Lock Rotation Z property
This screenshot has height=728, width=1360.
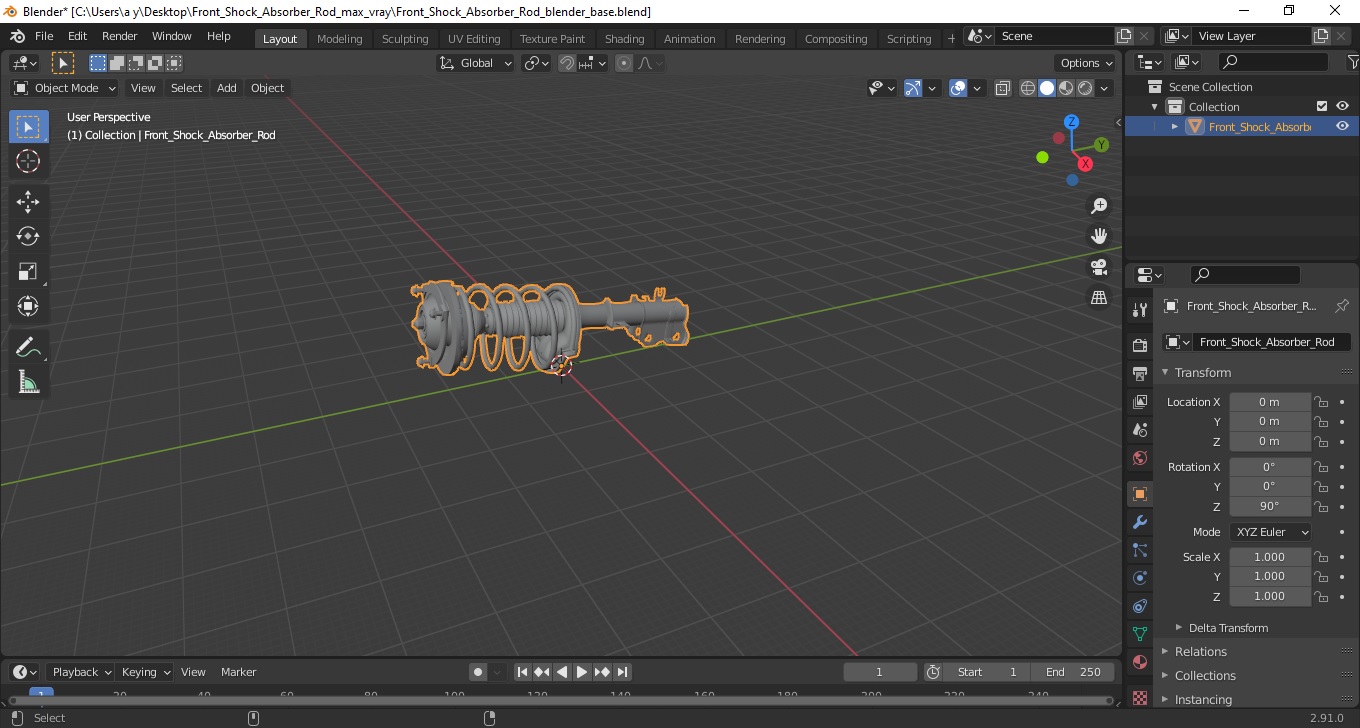tap(1321, 506)
